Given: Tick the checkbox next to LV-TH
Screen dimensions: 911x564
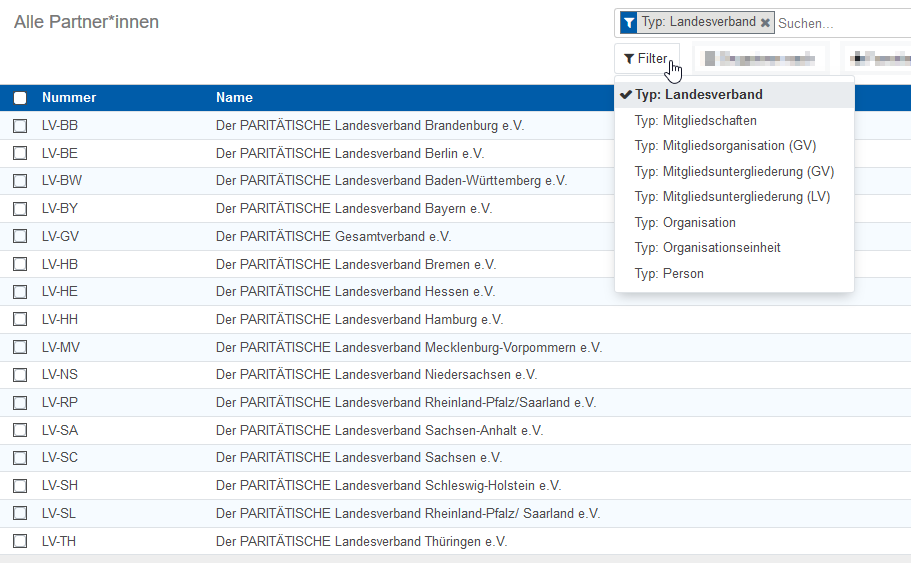Looking at the screenshot, I should 20,541.
